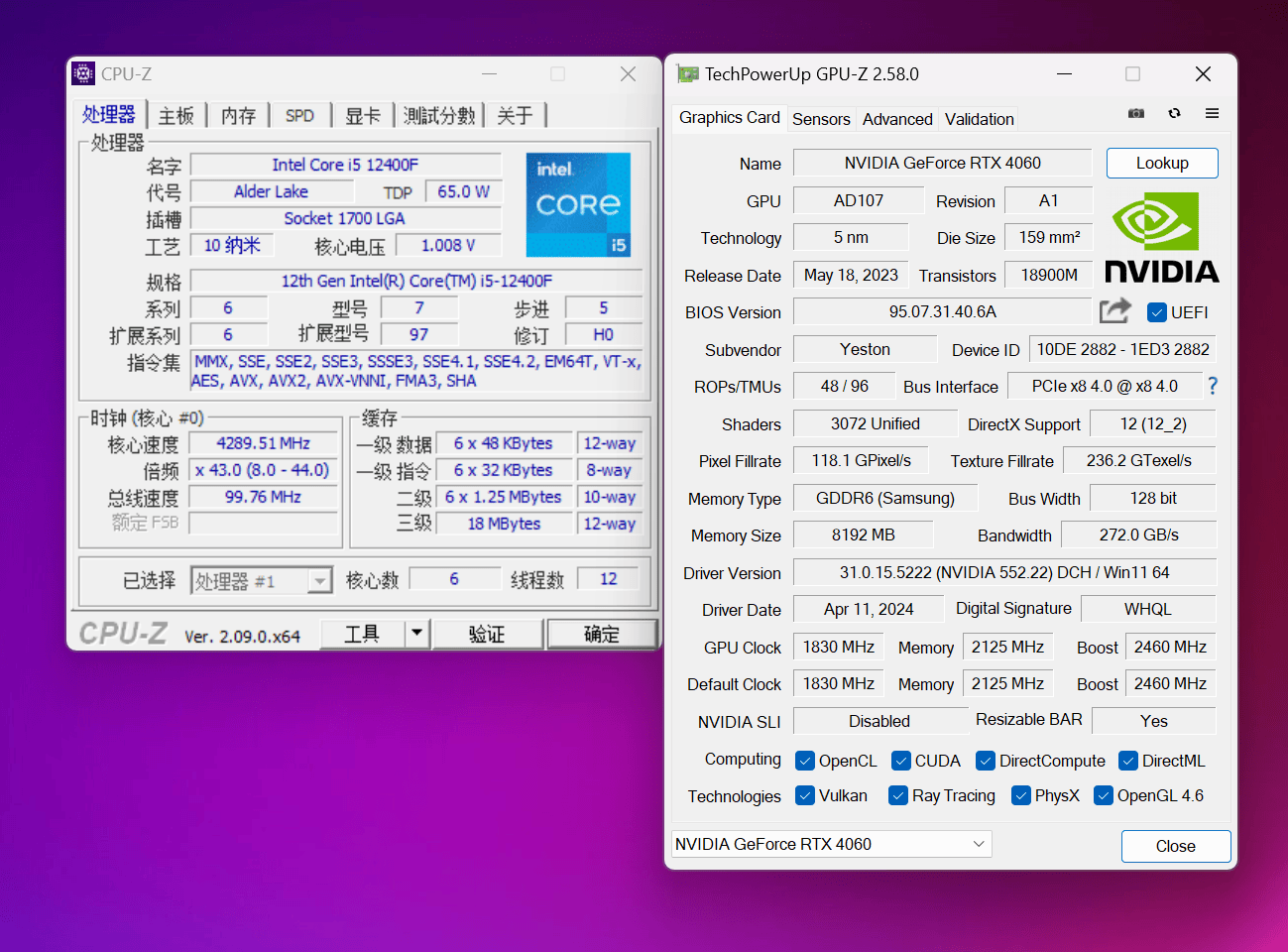Open the GPU-Z hamburger menu
Screen dimensions: 1288x952
[x=1212, y=113]
